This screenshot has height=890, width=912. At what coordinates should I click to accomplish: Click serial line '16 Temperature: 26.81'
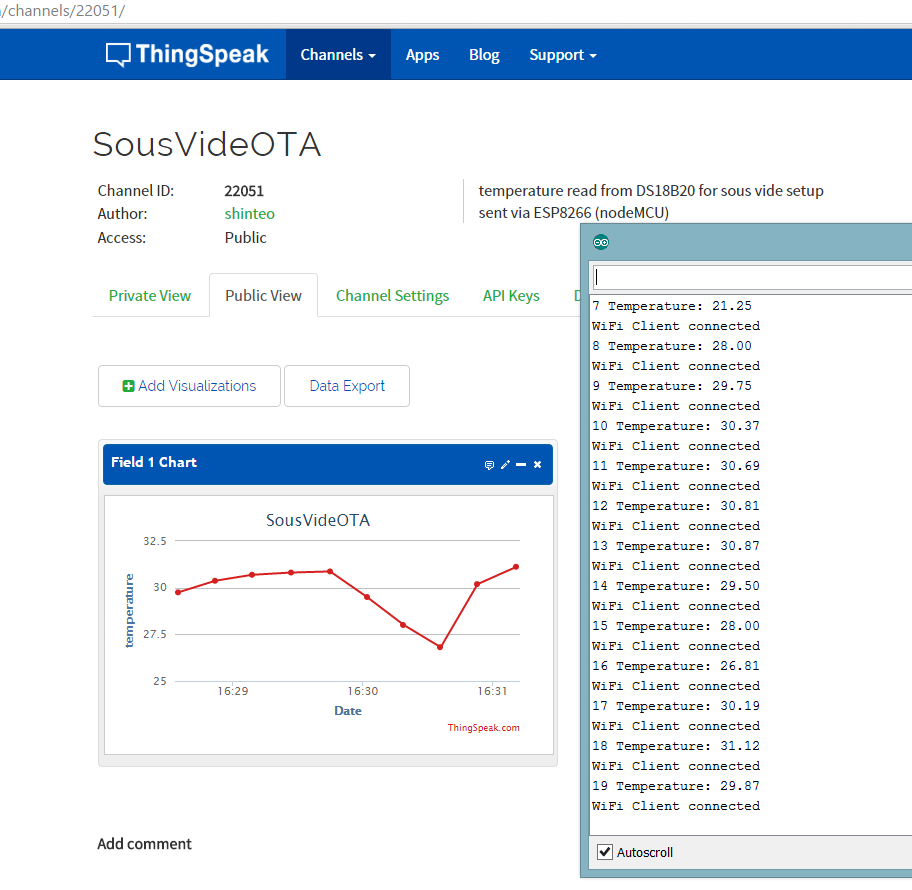pyautogui.click(x=676, y=666)
